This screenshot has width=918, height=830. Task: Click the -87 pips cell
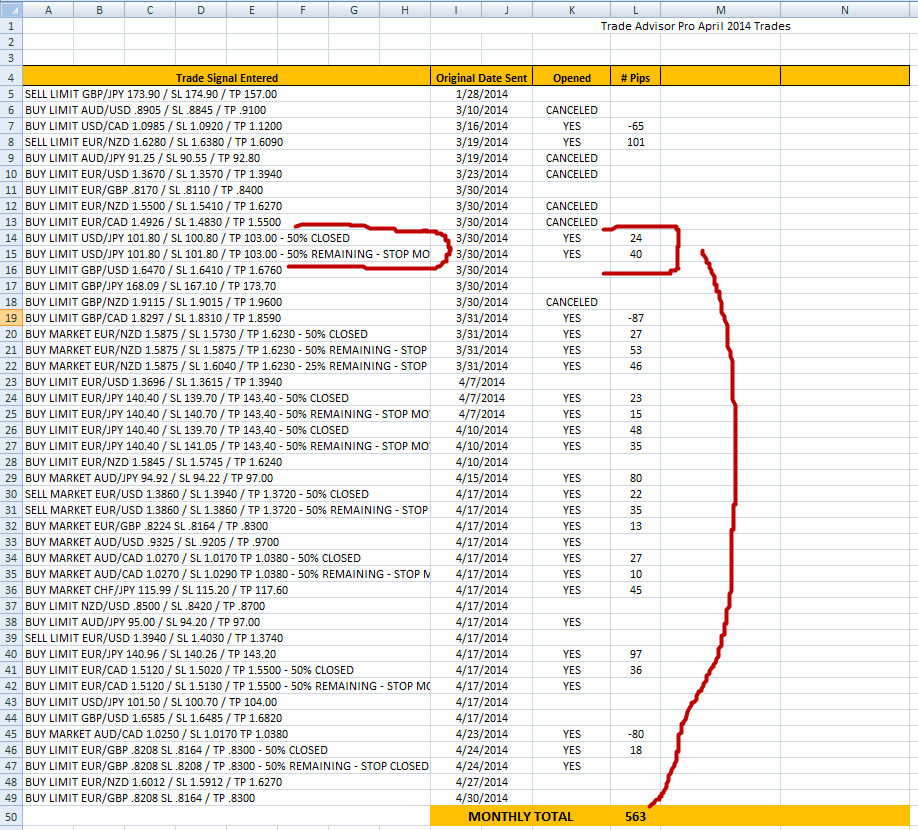(x=635, y=318)
